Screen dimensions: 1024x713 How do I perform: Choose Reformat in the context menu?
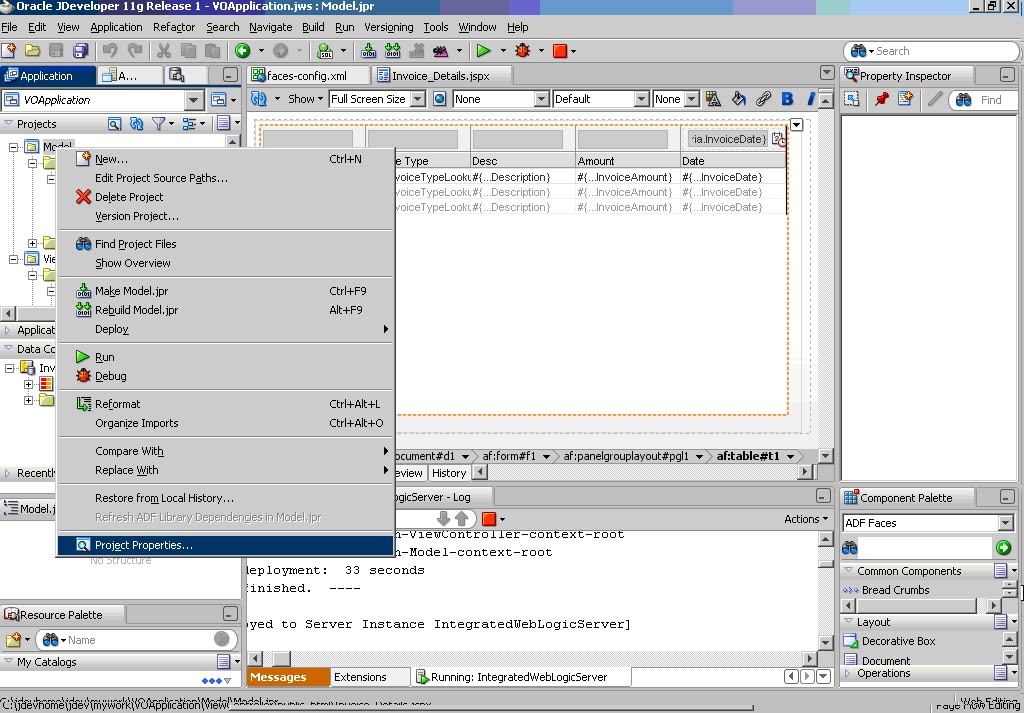tap(226, 404)
